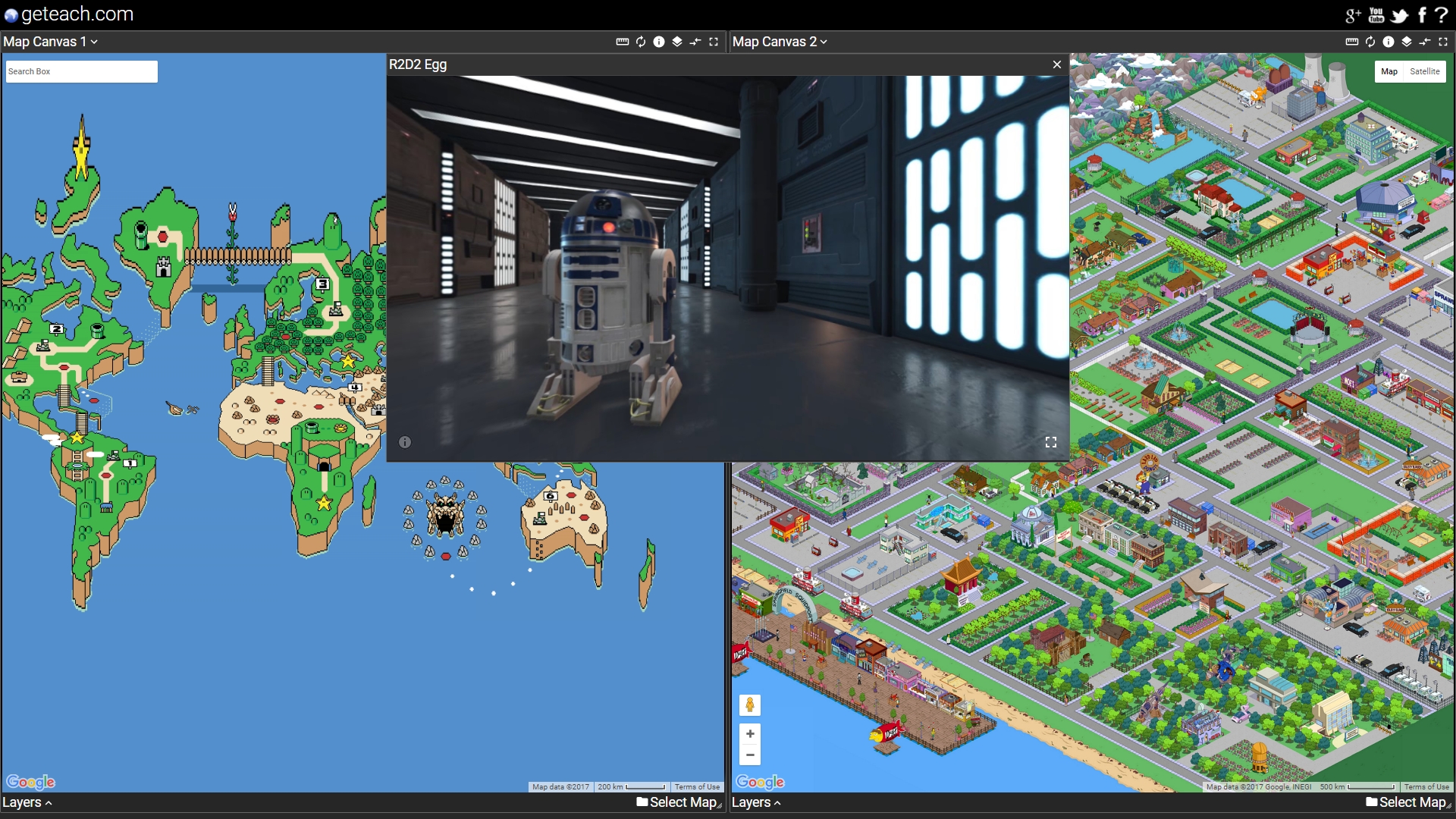Expand the Map Canvas 2 dropdown
This screenshot has height=819, width=1456.
pos(779,41)
